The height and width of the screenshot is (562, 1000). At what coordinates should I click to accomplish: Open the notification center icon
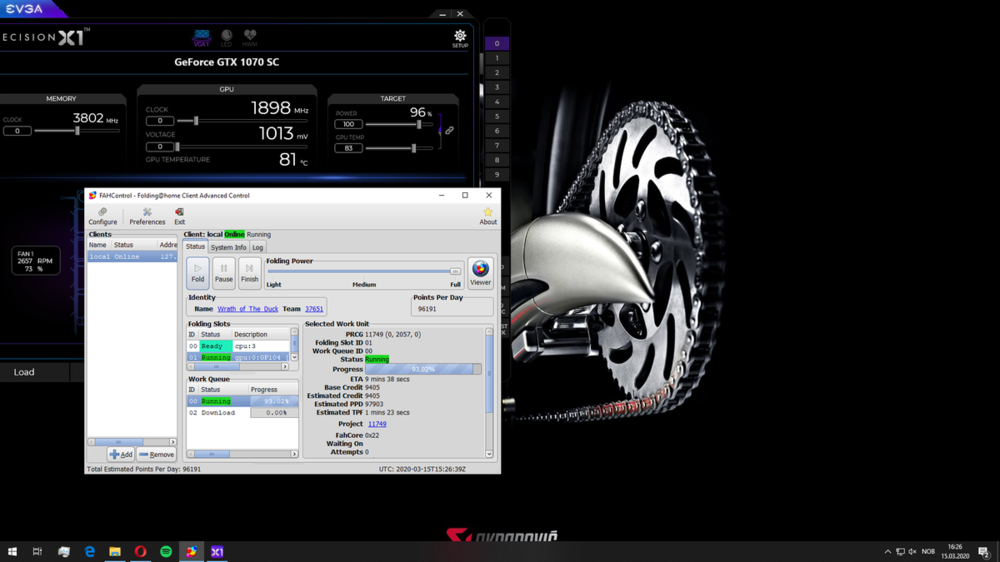click(984, 552)
